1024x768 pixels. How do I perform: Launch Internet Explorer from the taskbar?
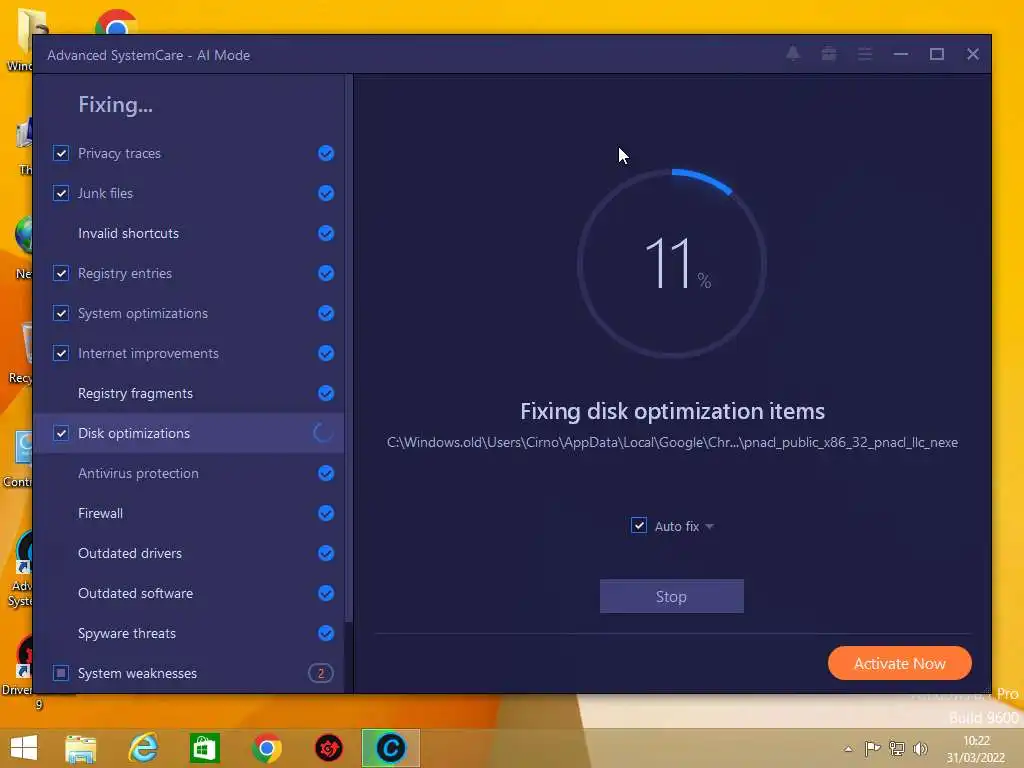pos(144,748)
